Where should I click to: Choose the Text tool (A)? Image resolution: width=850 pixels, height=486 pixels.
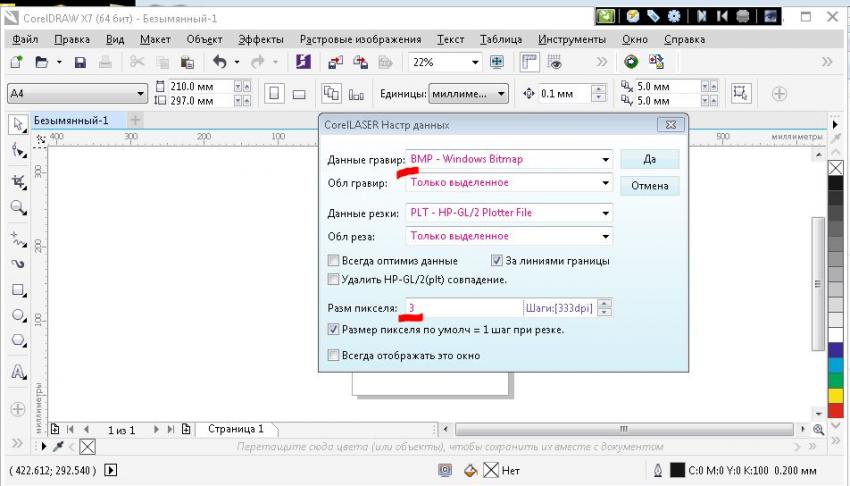[x=18, y=372]
